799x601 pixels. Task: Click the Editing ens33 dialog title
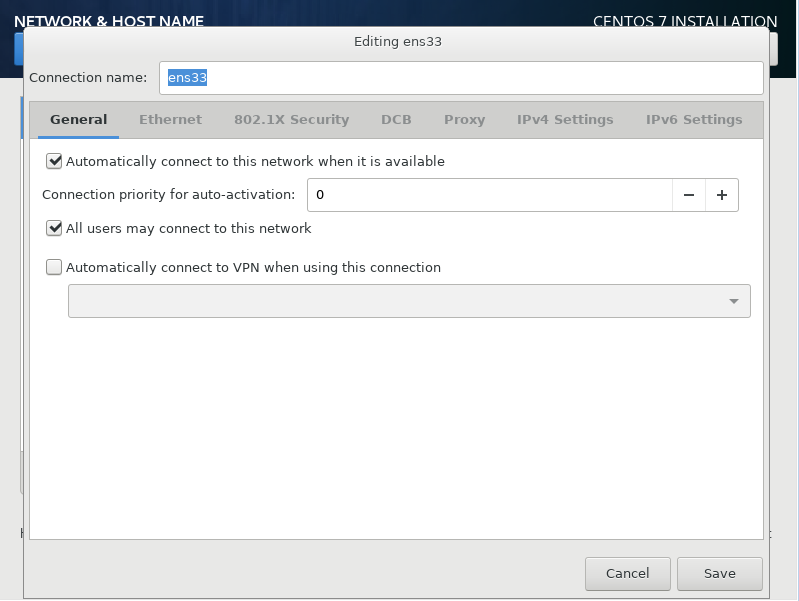(397, 41)
